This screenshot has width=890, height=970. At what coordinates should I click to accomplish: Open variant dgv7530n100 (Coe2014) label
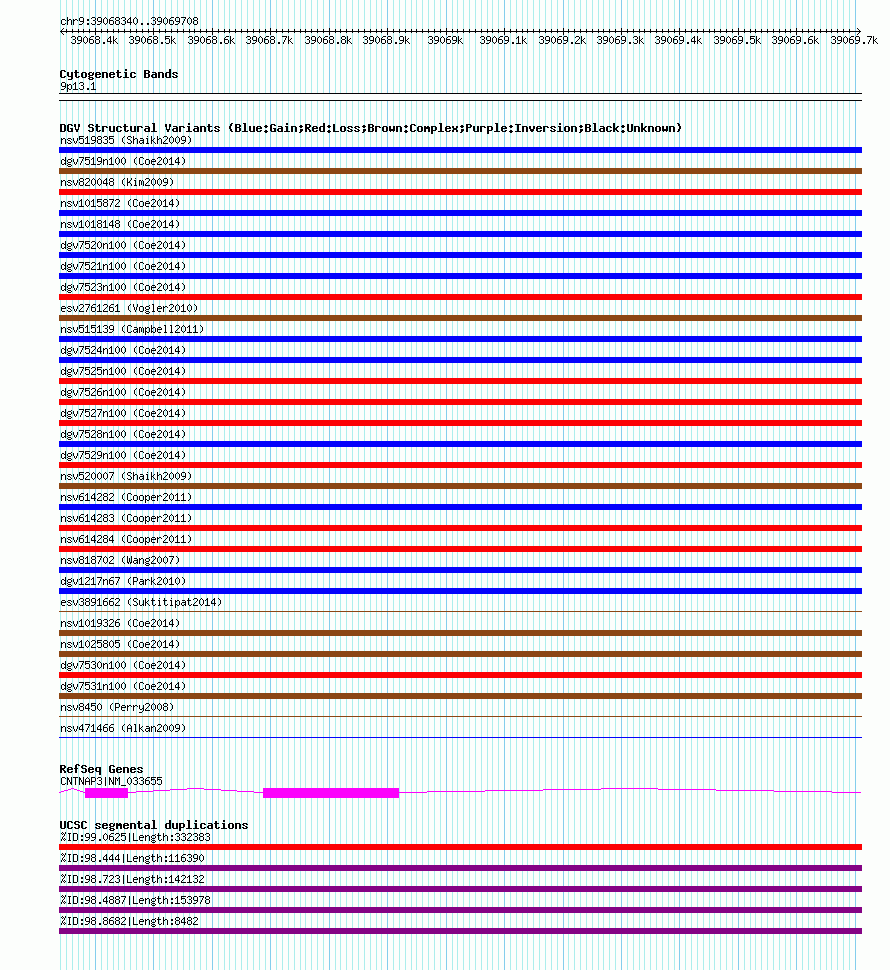[x=123, y=666]
